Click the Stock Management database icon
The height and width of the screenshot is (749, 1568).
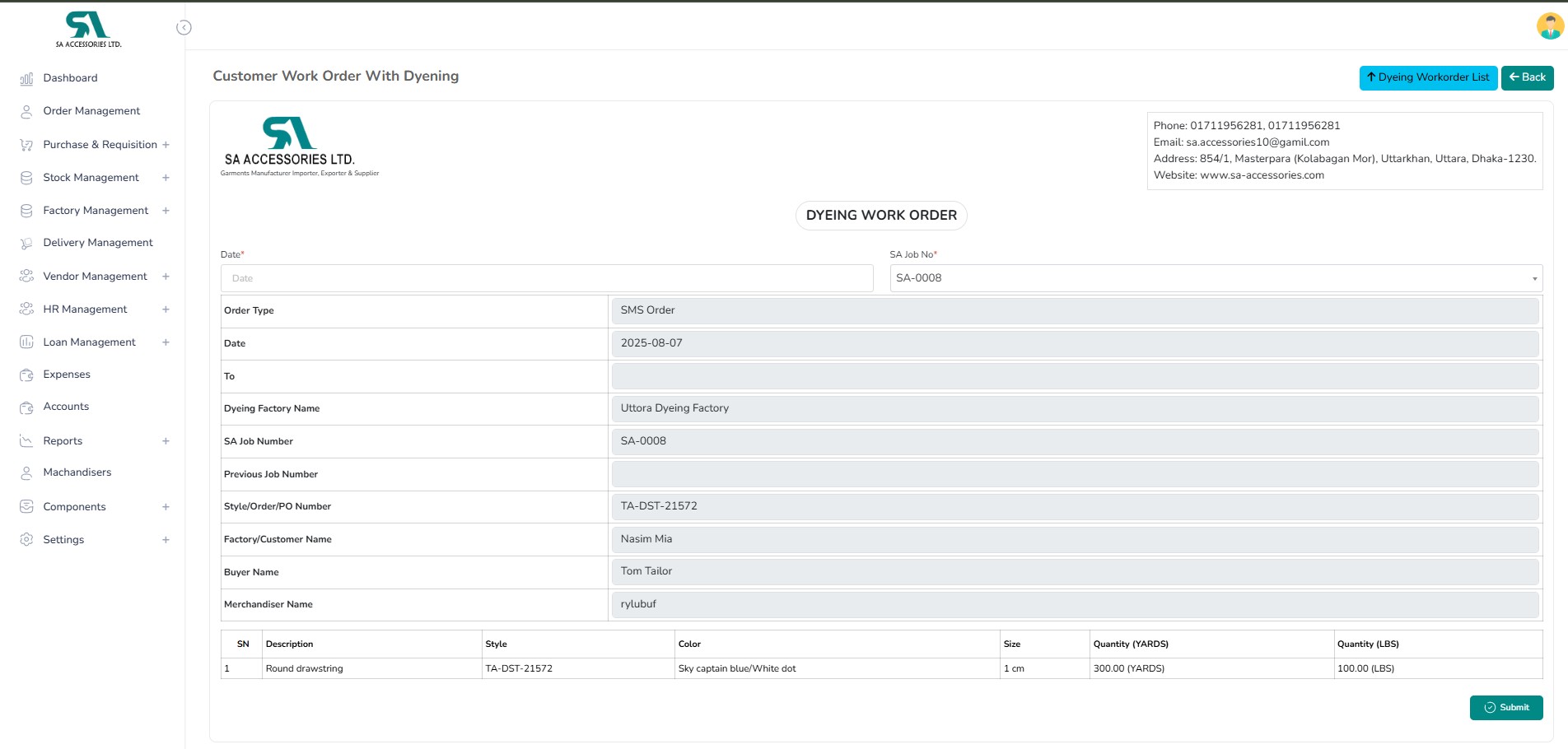coord(26,178)
